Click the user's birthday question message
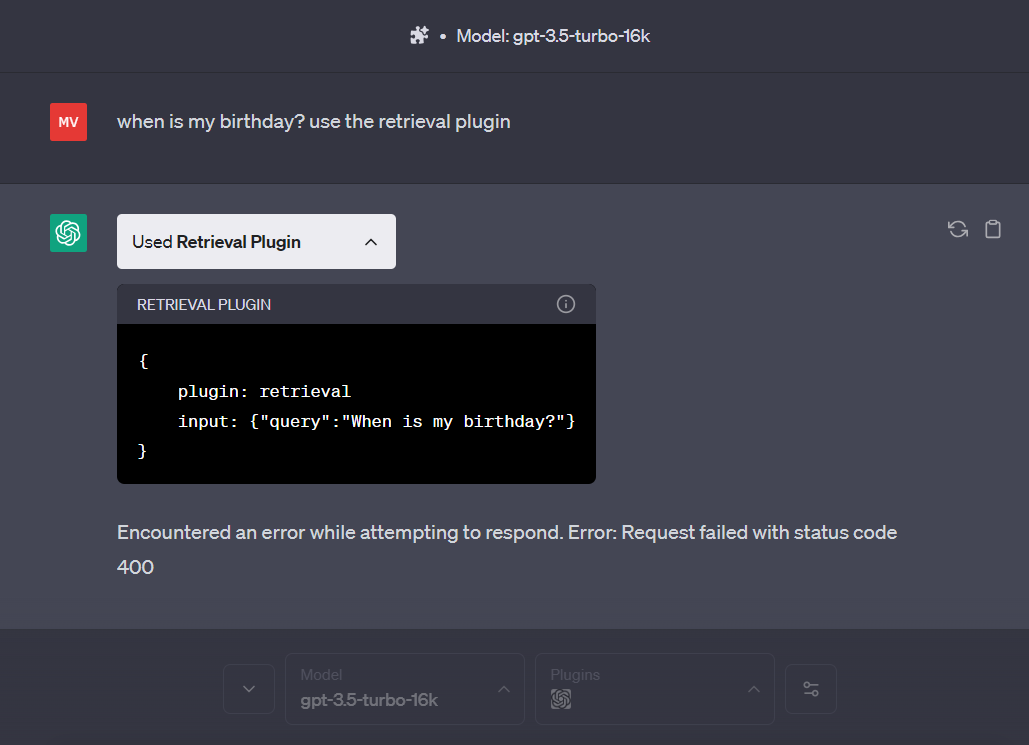The image size is (1029, 745). point(313,121)
